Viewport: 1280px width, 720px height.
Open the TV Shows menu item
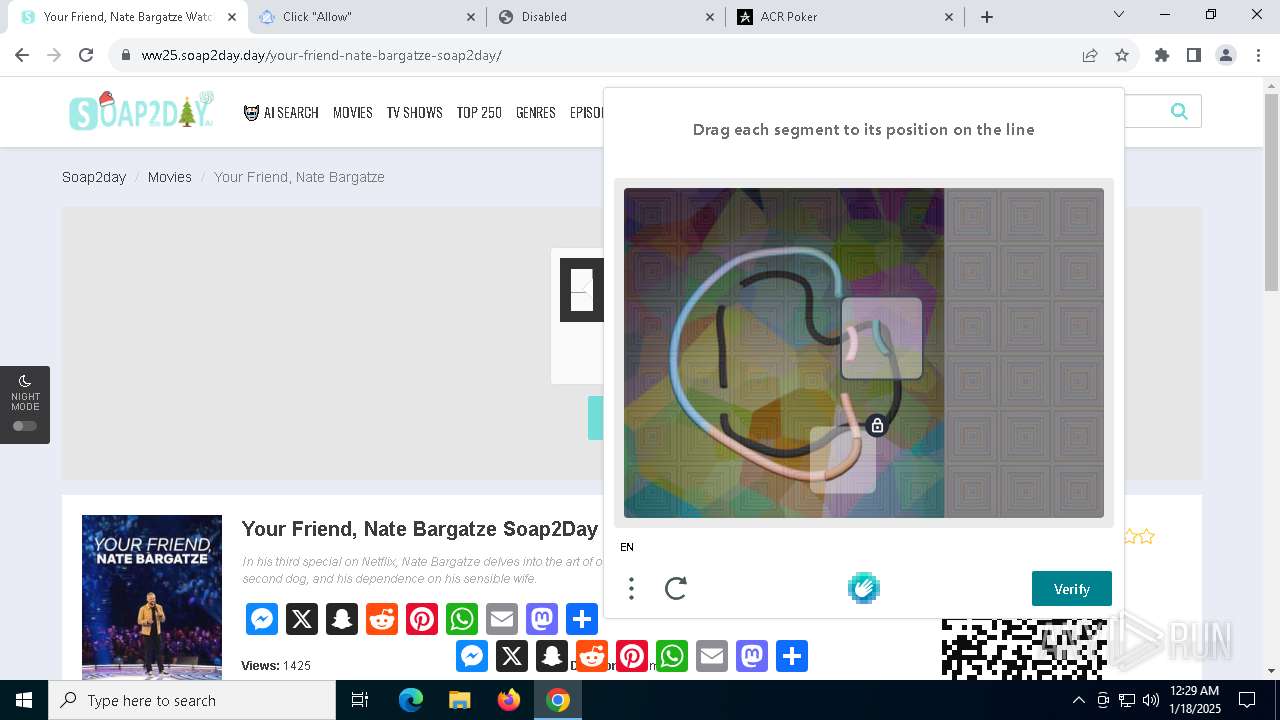click(x=415, y=113)
